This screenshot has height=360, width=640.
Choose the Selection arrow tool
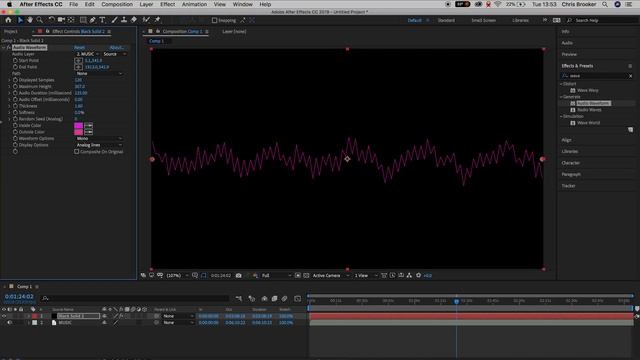[20, 20]
